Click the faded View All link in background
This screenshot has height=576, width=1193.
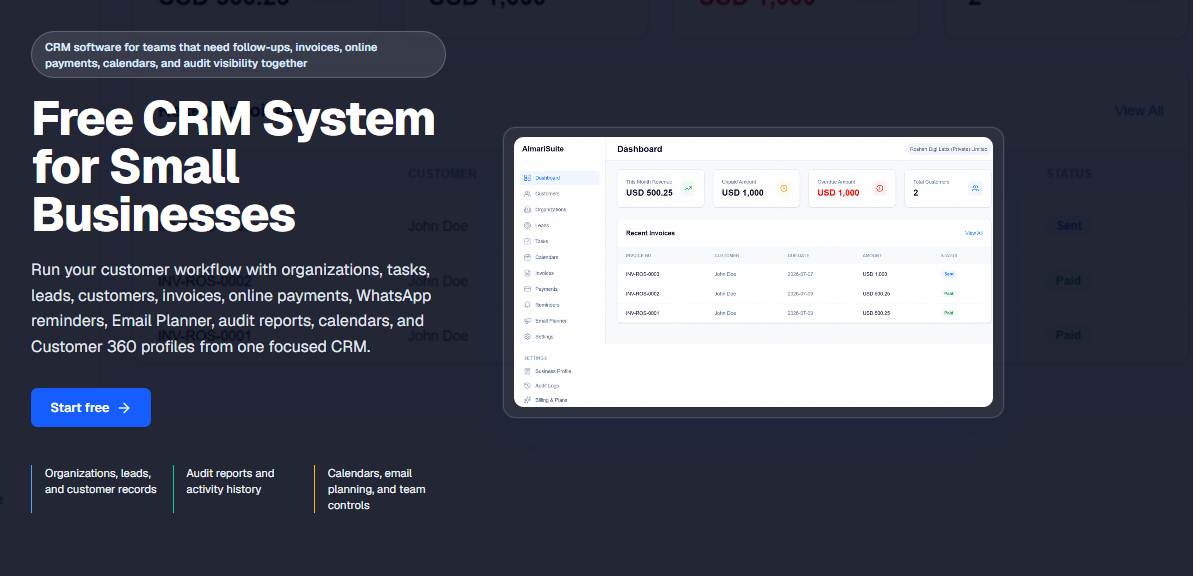tap(1139, 110)
